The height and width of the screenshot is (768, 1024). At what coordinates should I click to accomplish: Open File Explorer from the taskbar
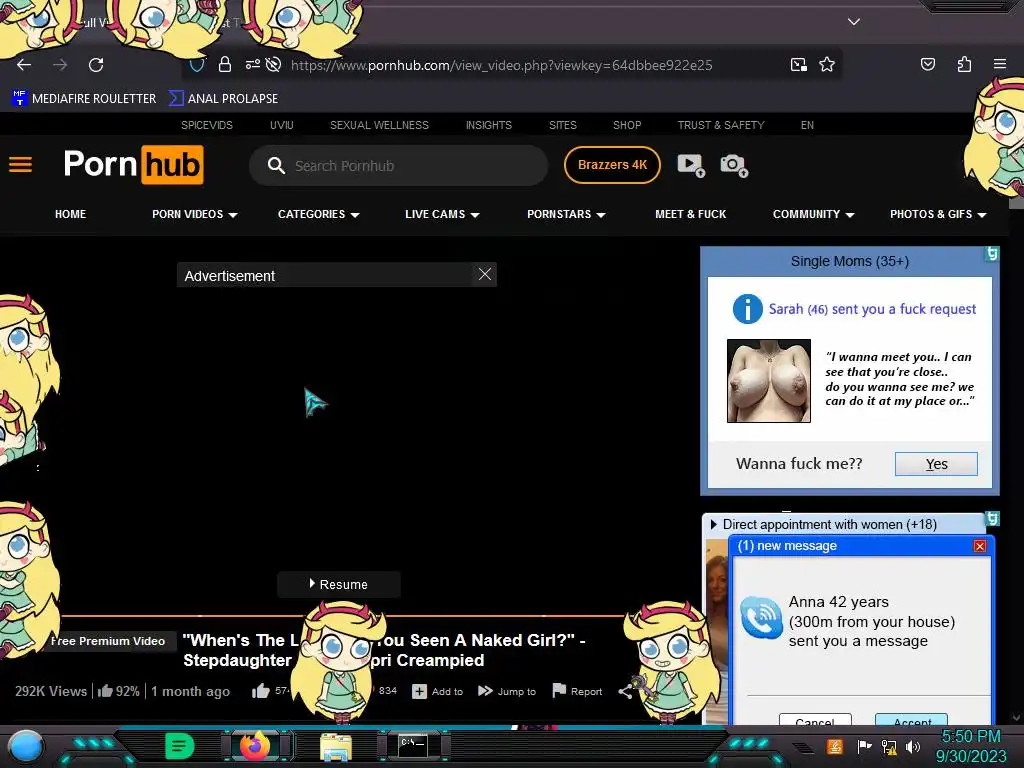point(336,747)
